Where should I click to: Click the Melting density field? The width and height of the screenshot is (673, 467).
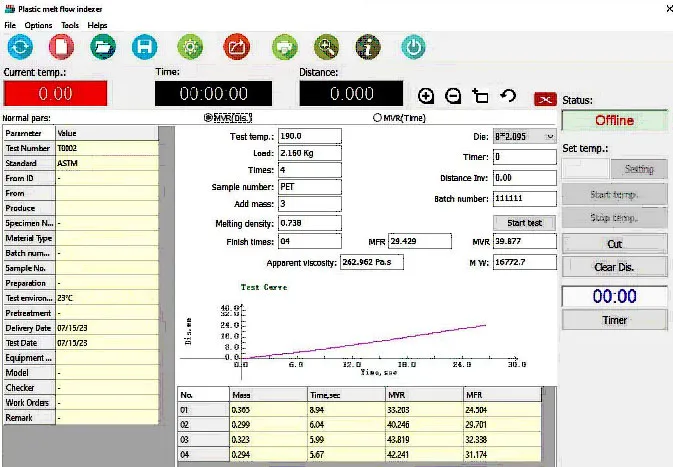pos(310,223)
